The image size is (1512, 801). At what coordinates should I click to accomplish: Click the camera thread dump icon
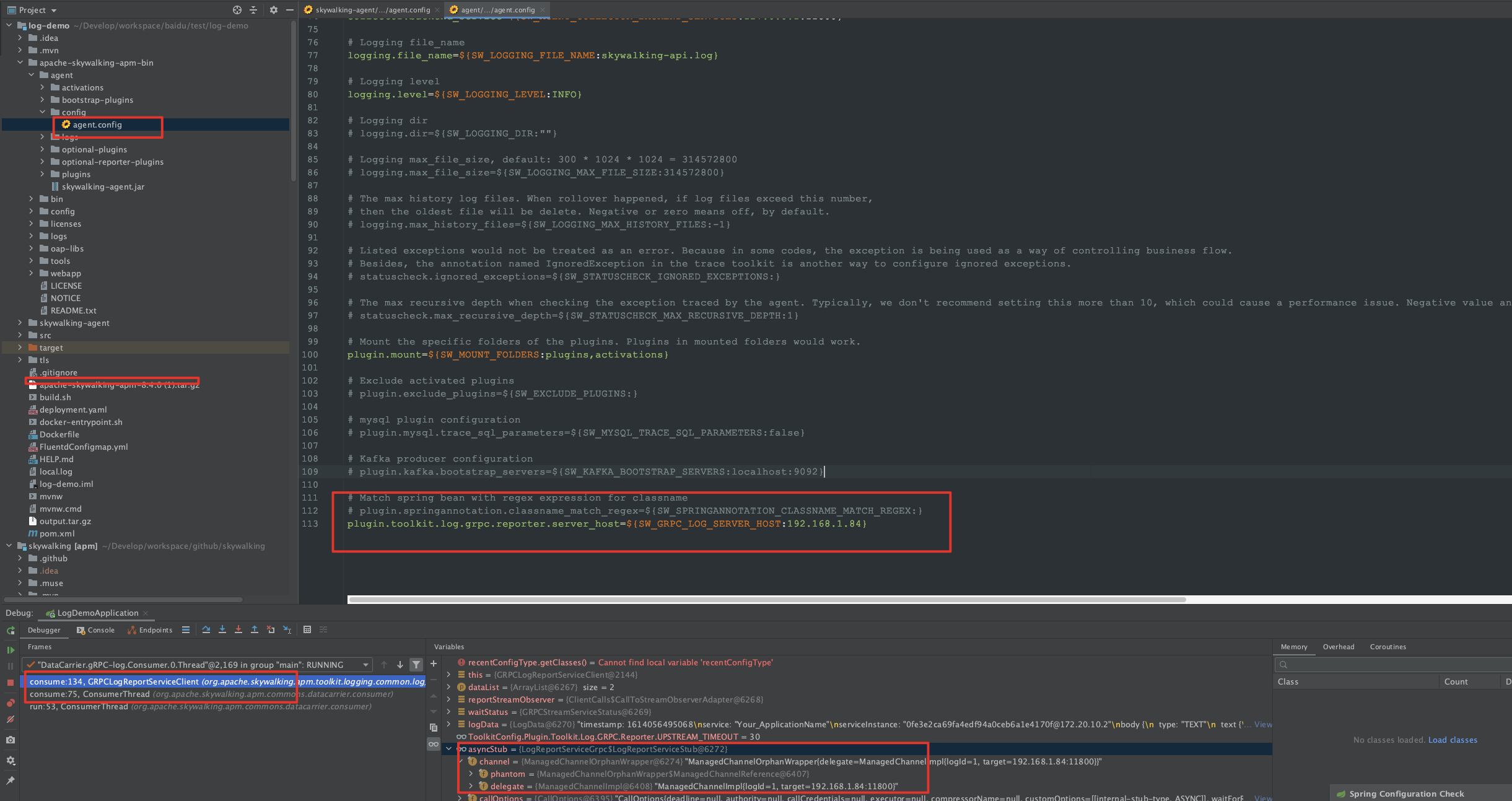coord(11,740)
